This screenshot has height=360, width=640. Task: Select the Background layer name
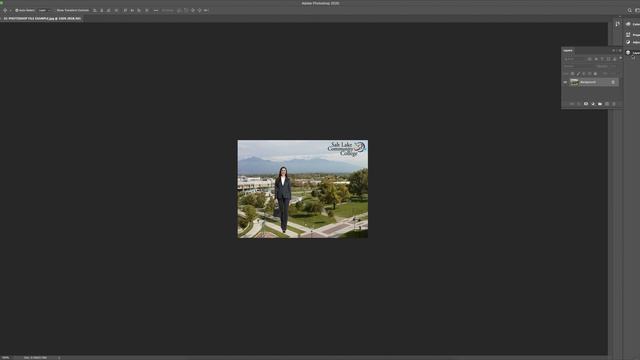tap(588, 82)
